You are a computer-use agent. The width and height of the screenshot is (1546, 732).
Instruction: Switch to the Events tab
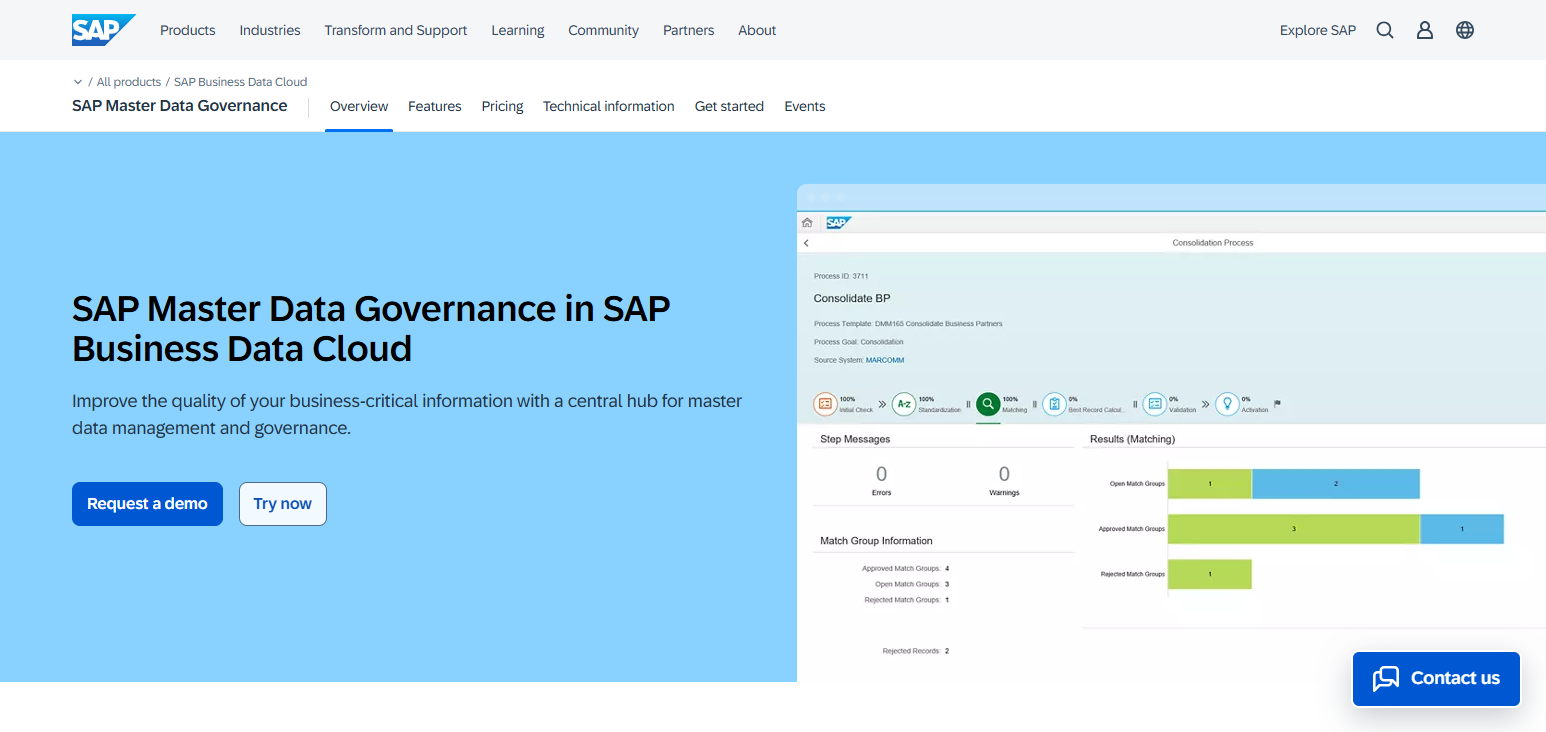805,106
